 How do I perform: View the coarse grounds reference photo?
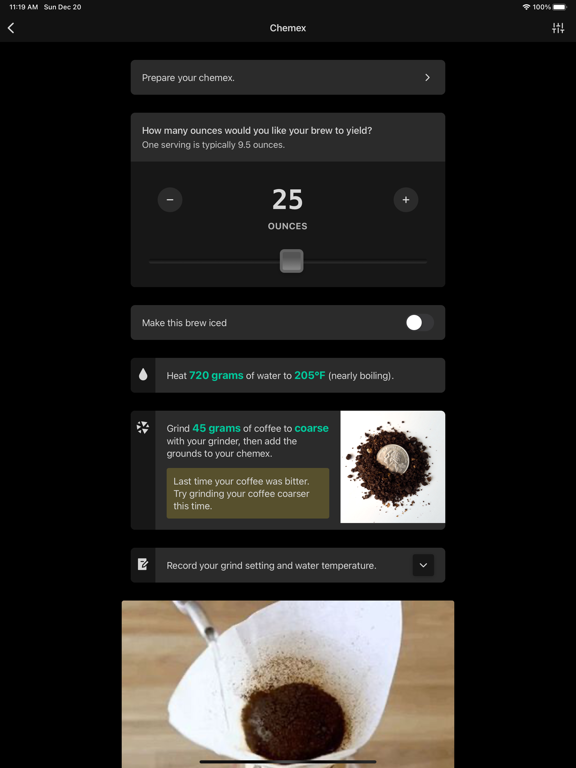[x=393, y=467]
